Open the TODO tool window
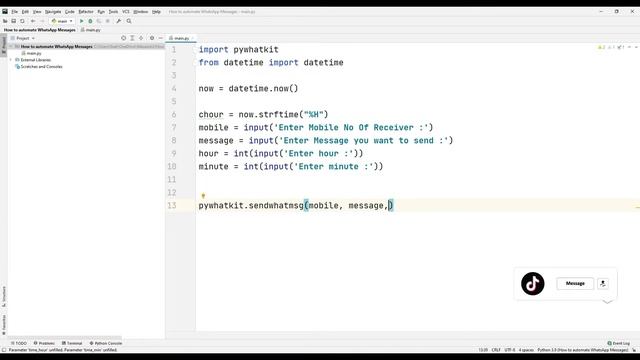640x360 pixels. (19, 343)
